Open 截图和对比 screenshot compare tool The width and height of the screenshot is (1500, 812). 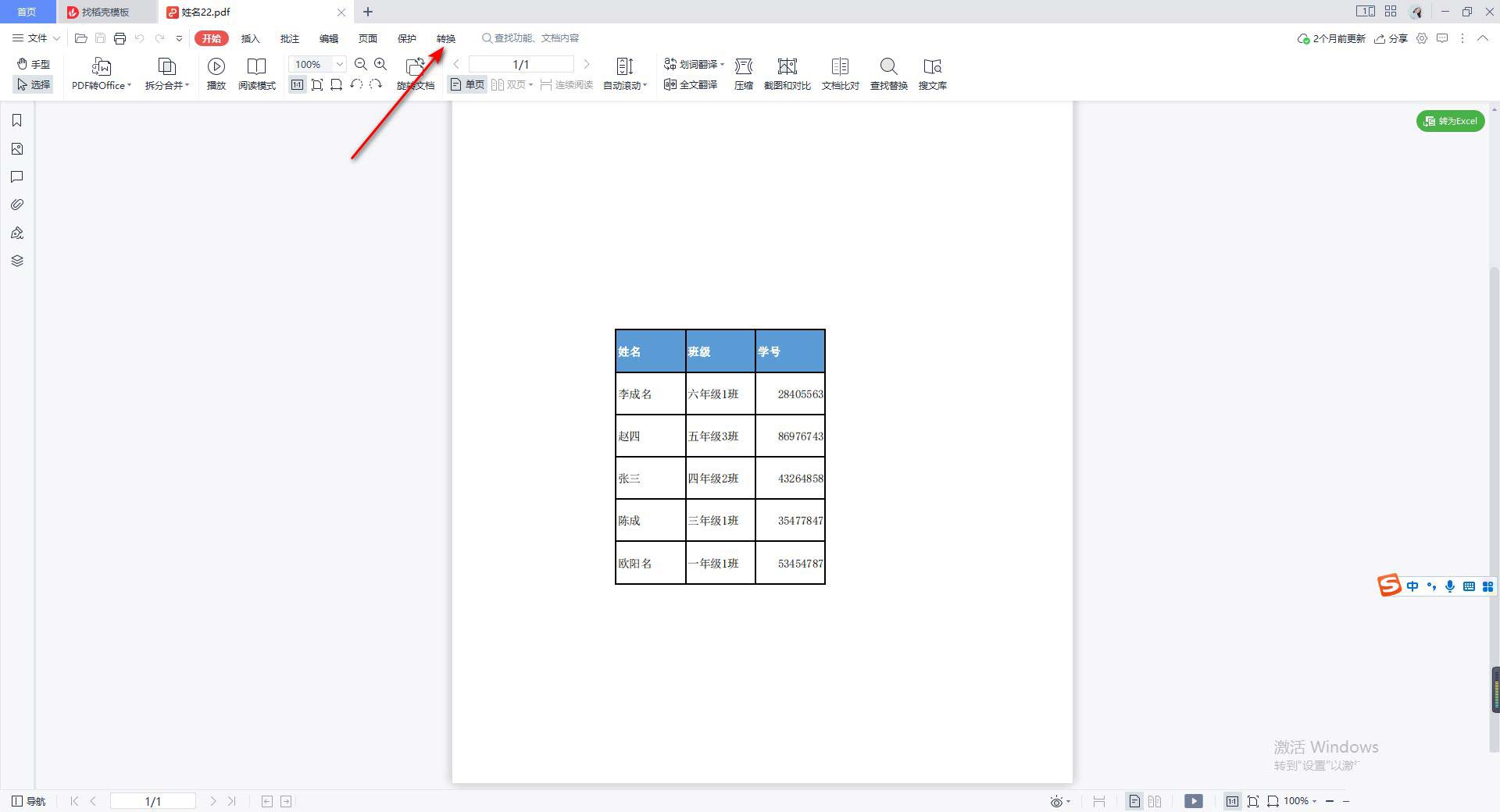click(787, 74)
